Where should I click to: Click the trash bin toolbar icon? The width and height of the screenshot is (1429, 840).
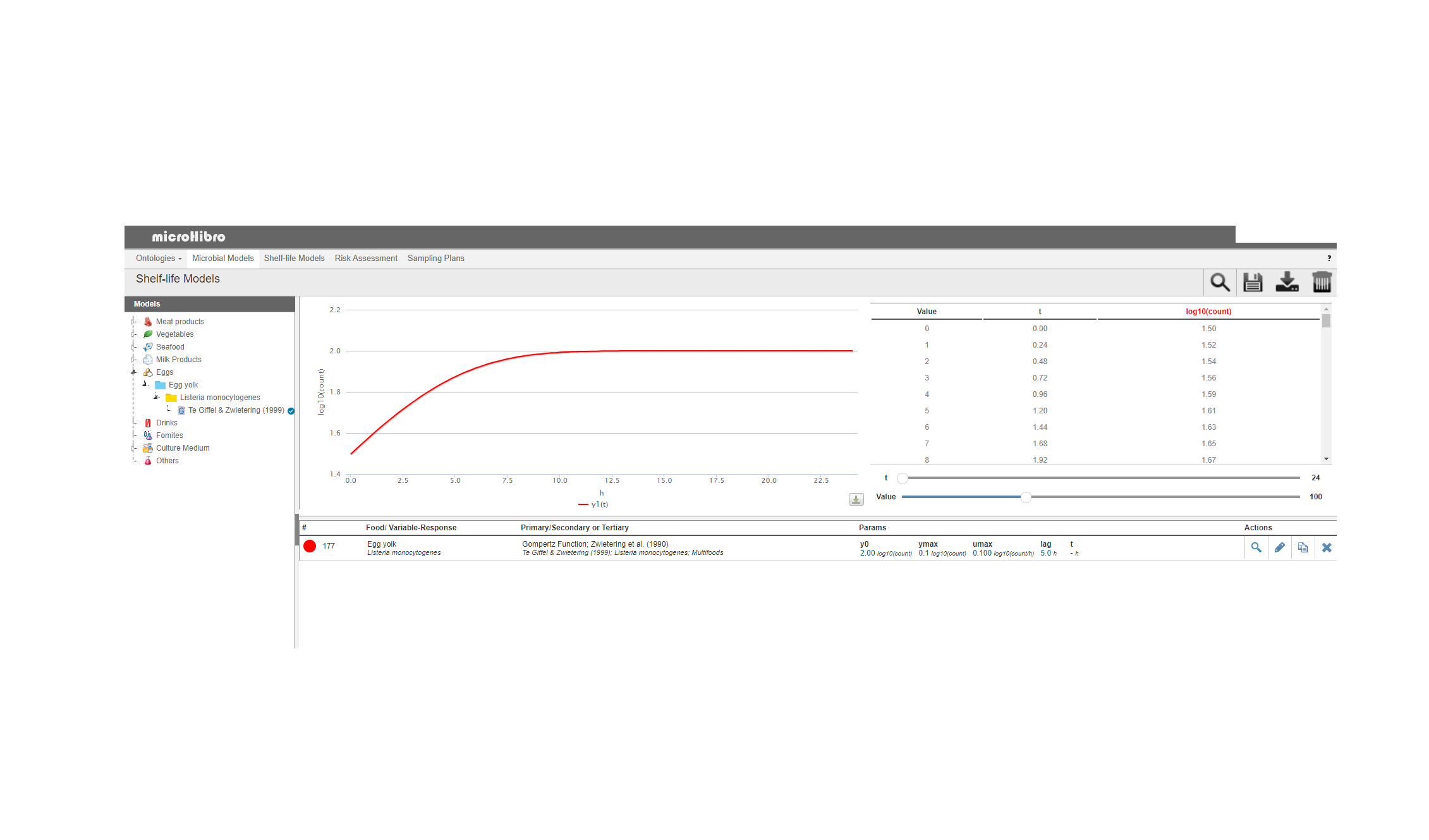(1321, 282)
